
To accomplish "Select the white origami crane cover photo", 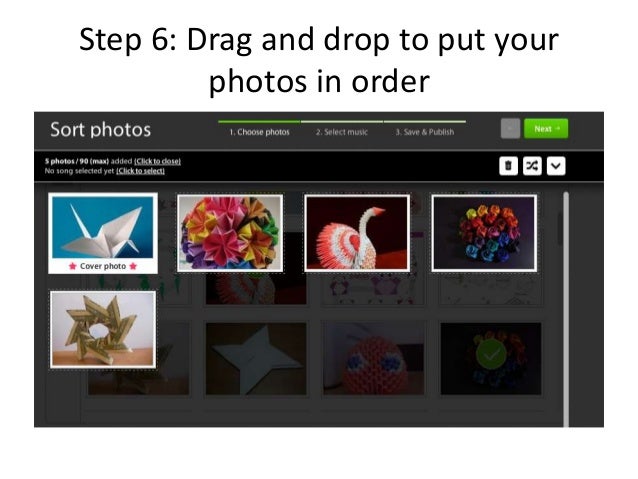I will [103, 227].
